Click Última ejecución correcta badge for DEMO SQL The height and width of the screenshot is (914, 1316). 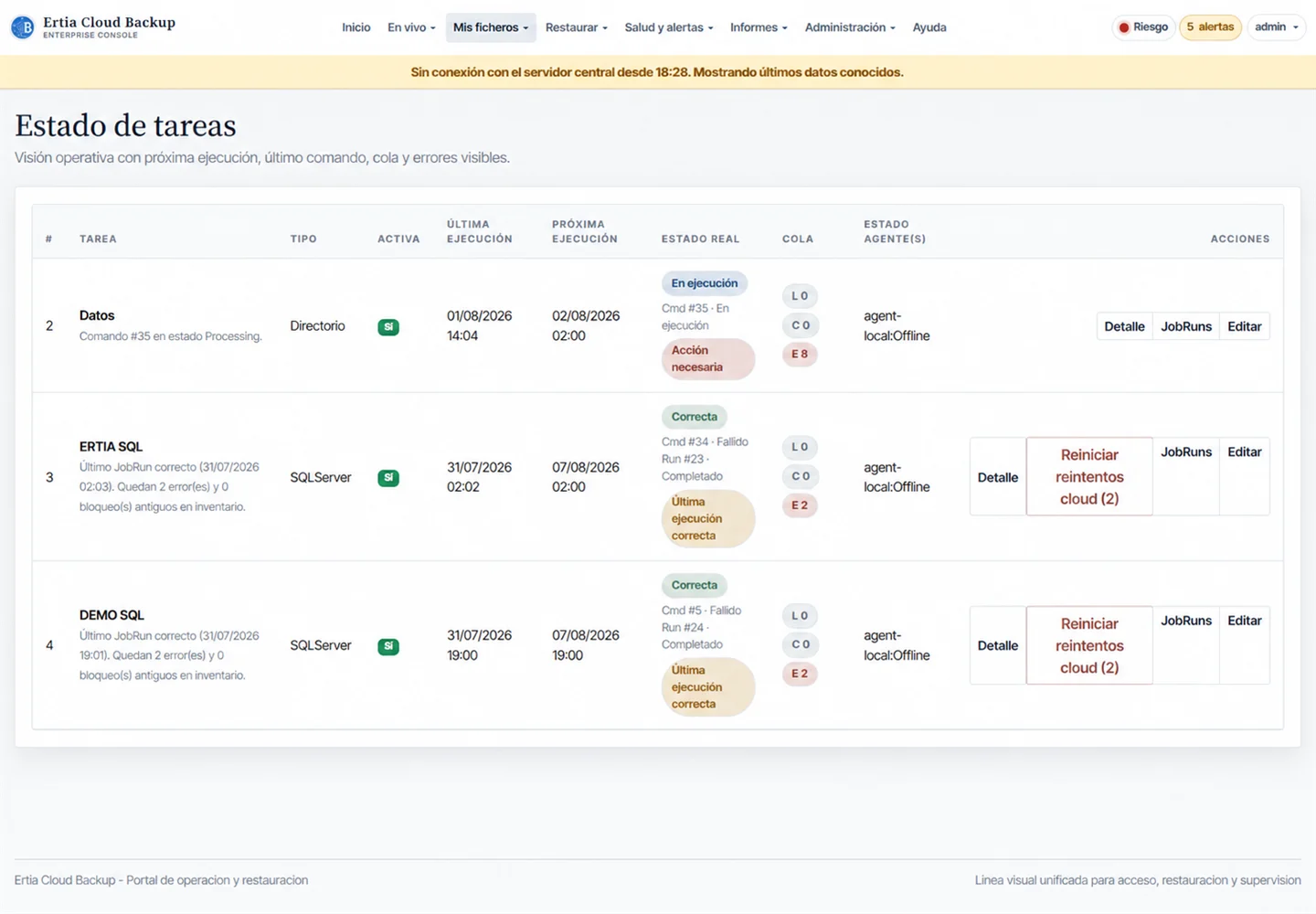(x=708, y=687)
